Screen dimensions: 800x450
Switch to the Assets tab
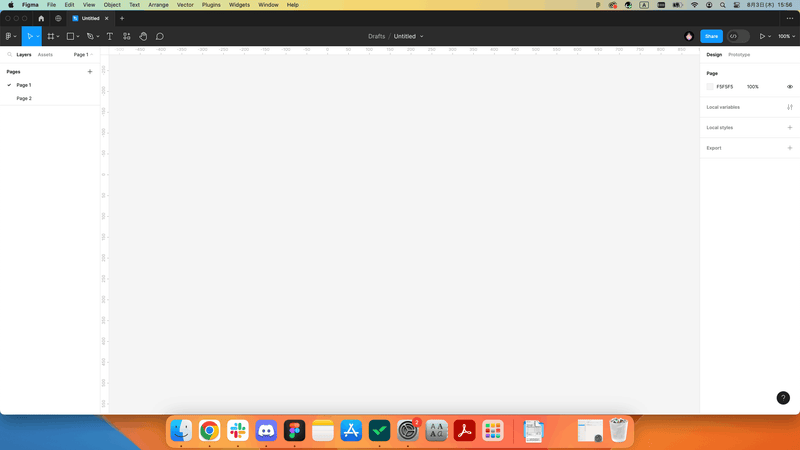click(45, 55)
